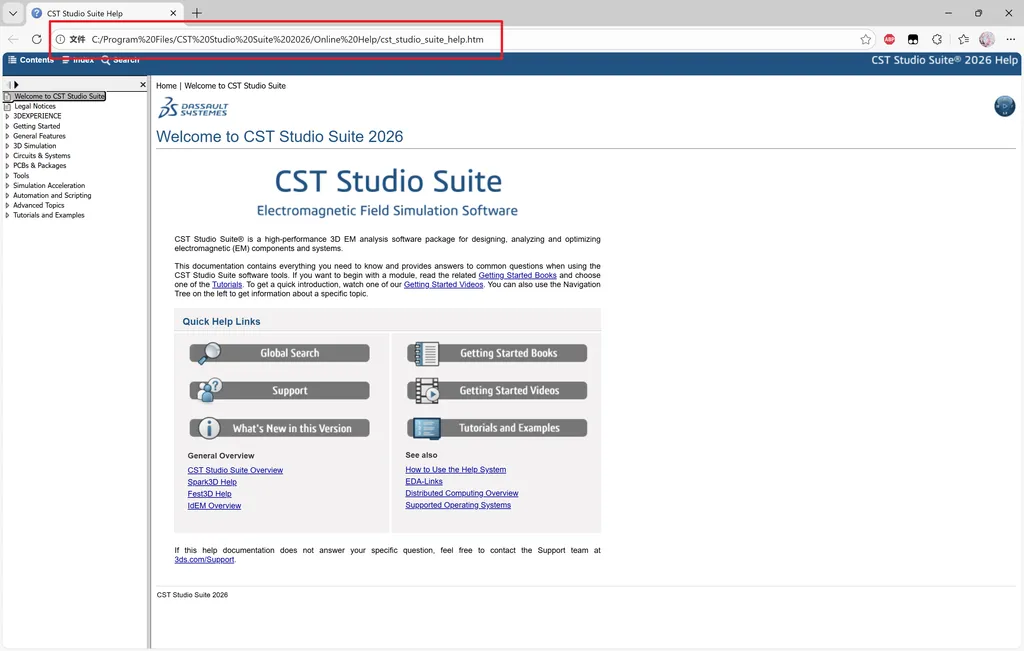Click the round blue play icon at top right

tap(1004, 106)
